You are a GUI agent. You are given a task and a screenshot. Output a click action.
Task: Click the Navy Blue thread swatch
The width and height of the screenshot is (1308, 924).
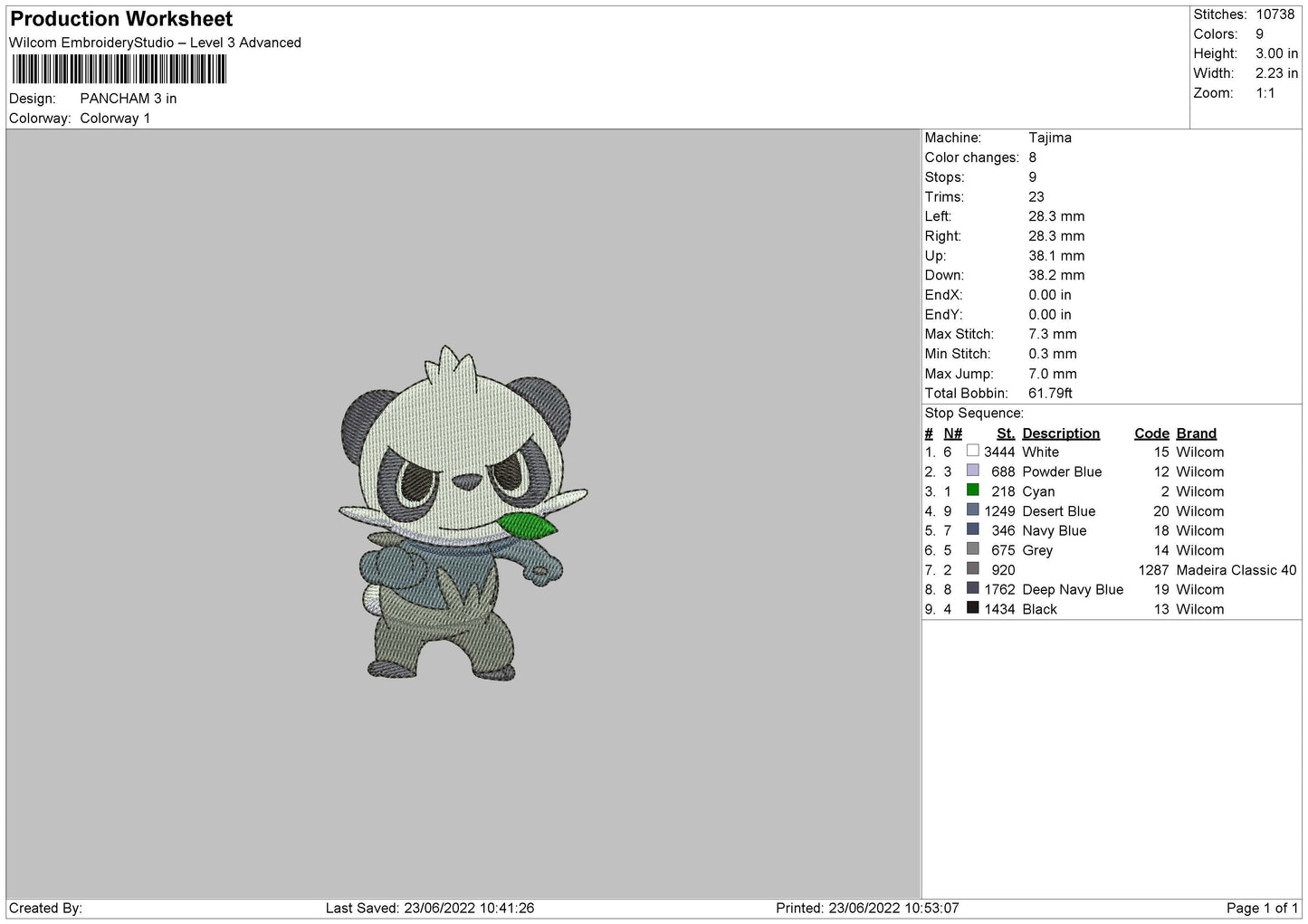[972, 529]
